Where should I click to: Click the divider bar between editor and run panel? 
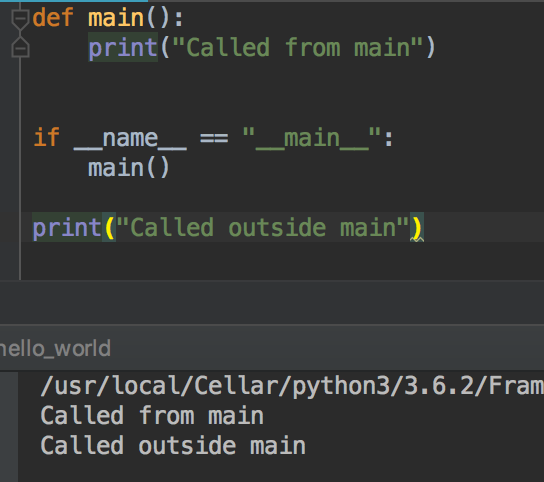(272, 302)
